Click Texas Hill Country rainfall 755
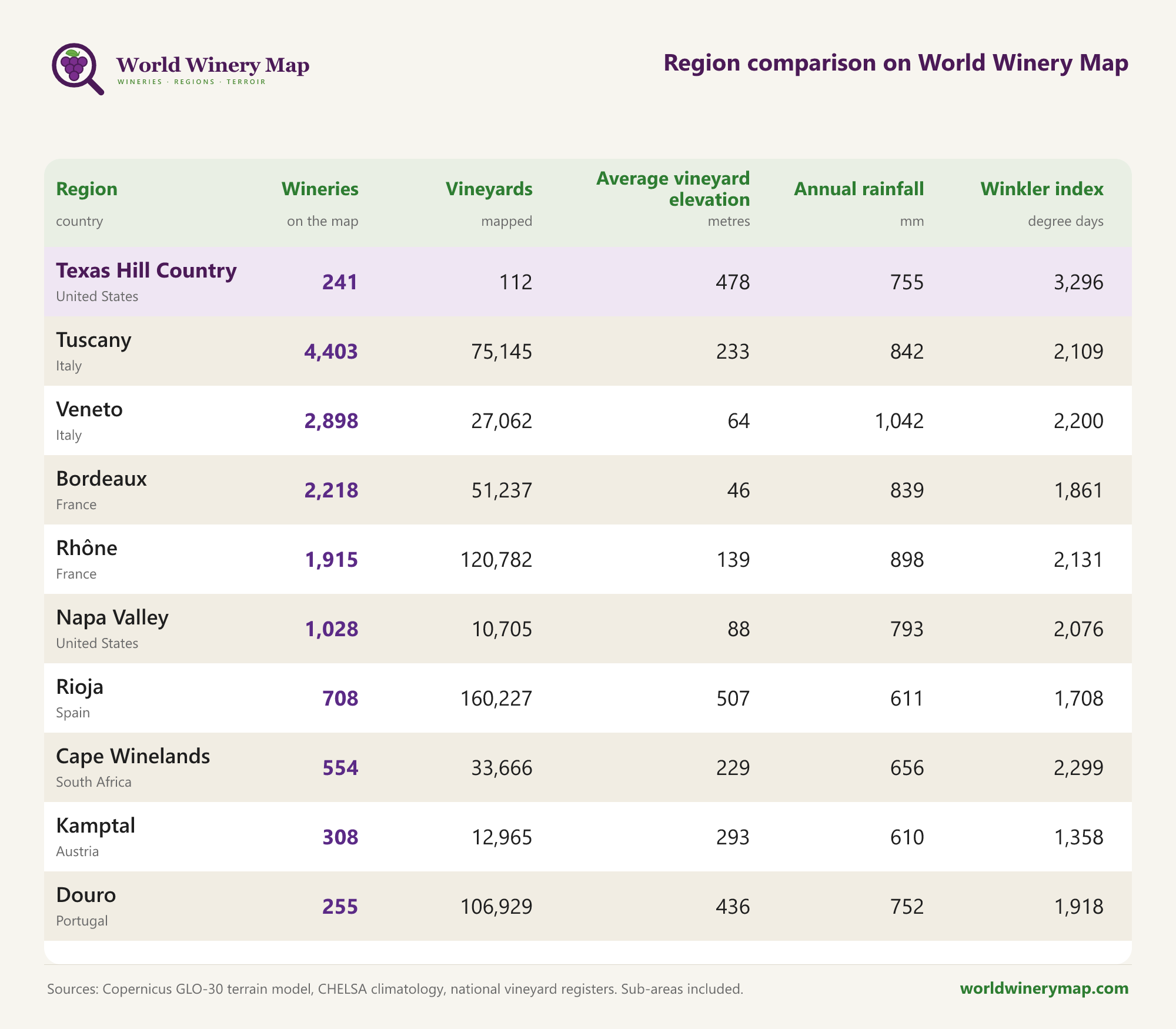 click(907, 282)
